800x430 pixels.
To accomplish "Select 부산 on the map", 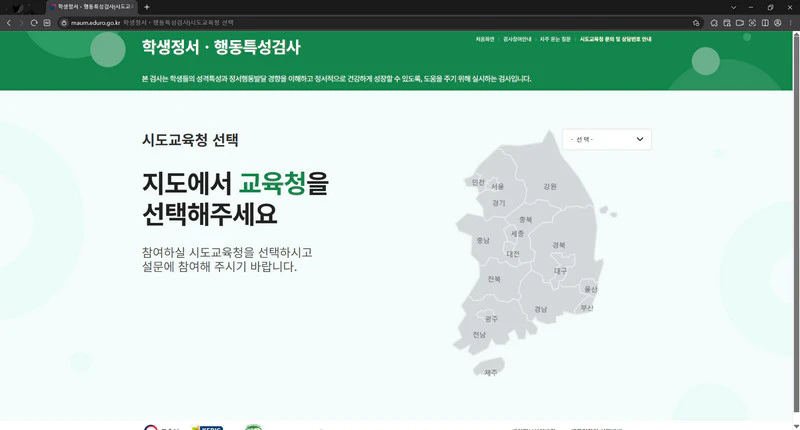I will [x=587, y=308].
